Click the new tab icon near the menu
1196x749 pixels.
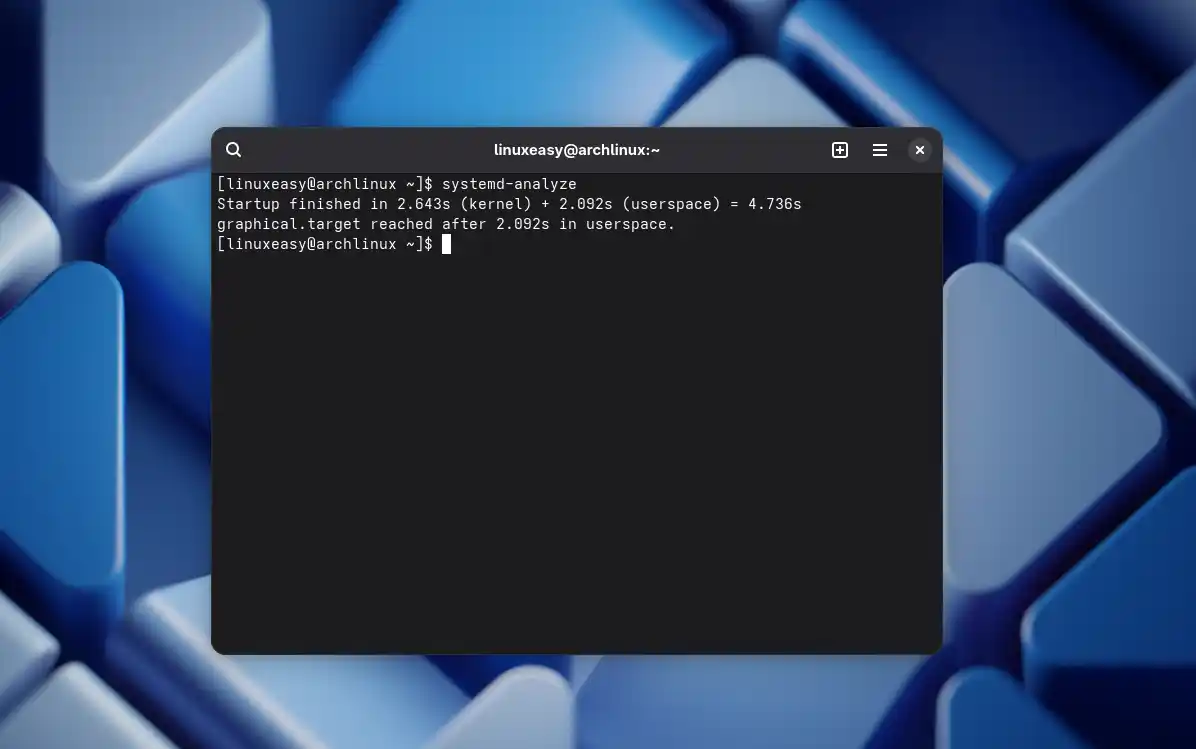click(839, 149)
